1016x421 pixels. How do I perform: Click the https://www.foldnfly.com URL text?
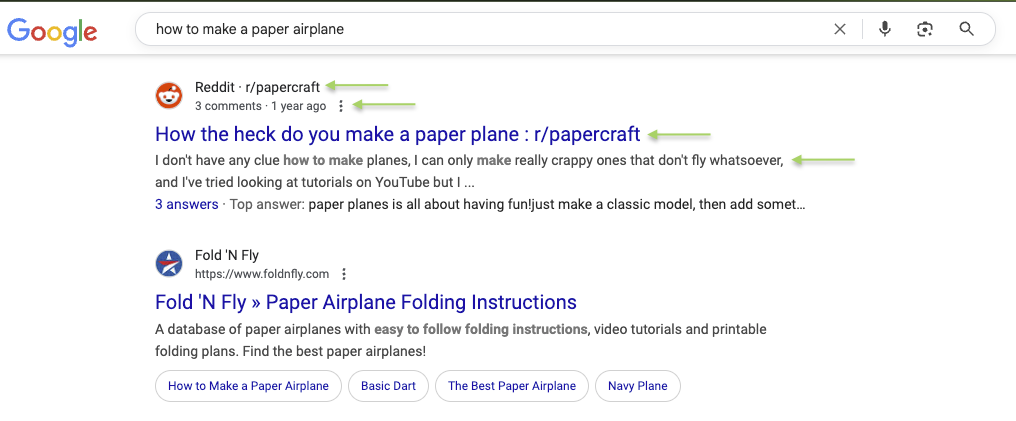click(262, 274)
